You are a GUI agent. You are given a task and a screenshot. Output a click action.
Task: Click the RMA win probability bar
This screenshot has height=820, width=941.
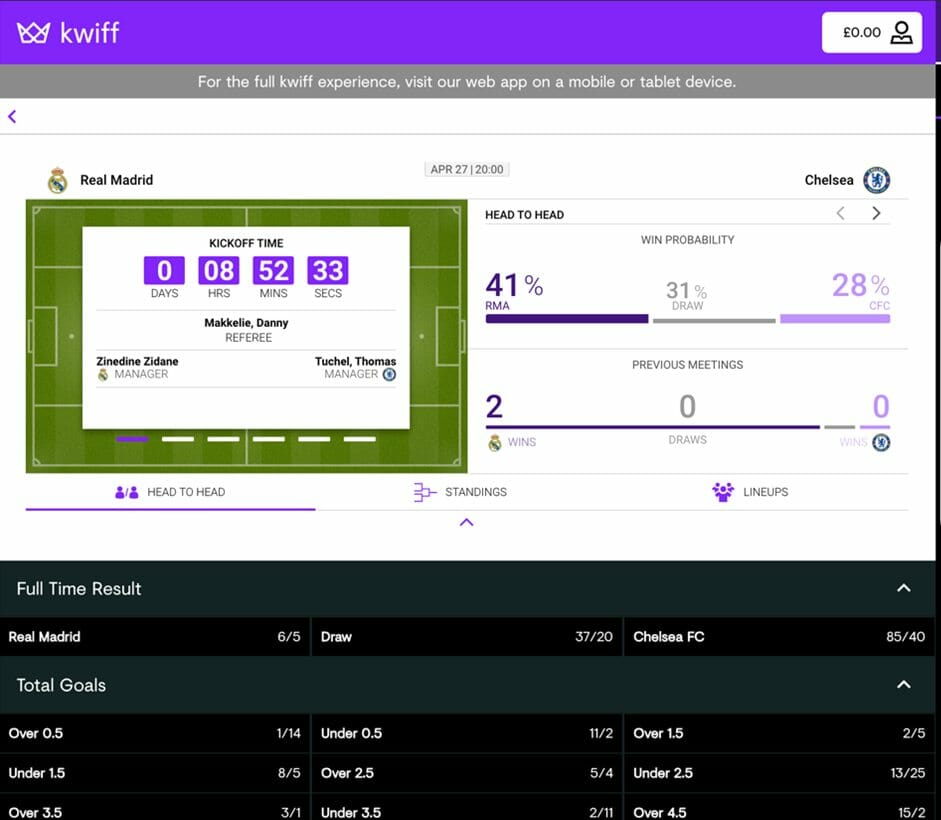click(567, 319)
